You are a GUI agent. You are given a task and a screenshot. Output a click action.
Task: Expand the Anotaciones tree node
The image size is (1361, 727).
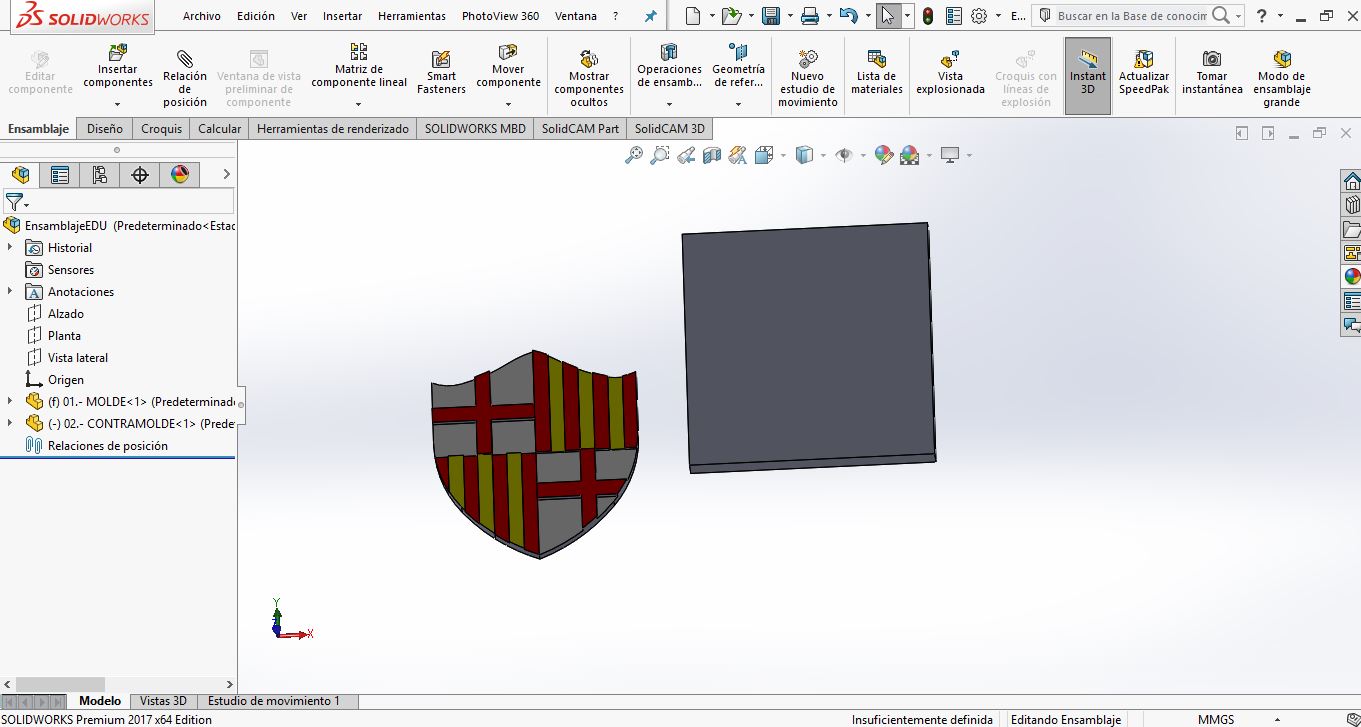pyautogui.click(x=10, y=291)
